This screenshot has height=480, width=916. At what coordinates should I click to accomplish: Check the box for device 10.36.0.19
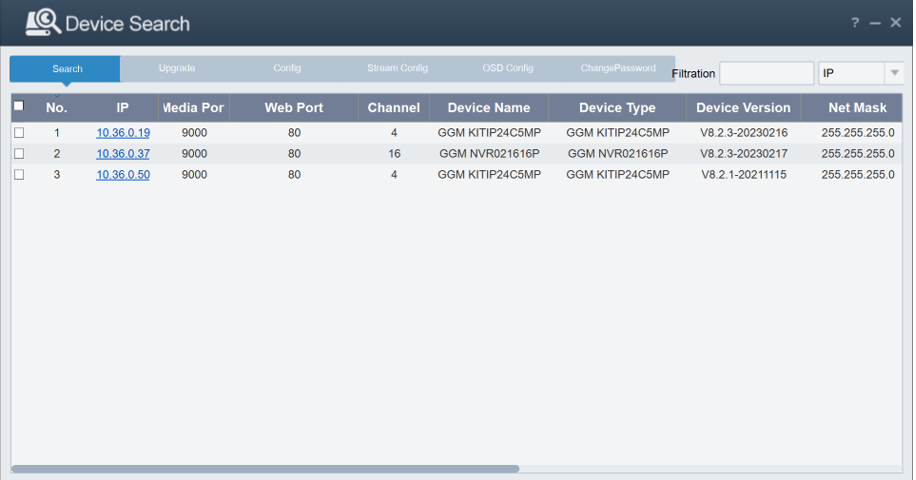click(19, 133)
